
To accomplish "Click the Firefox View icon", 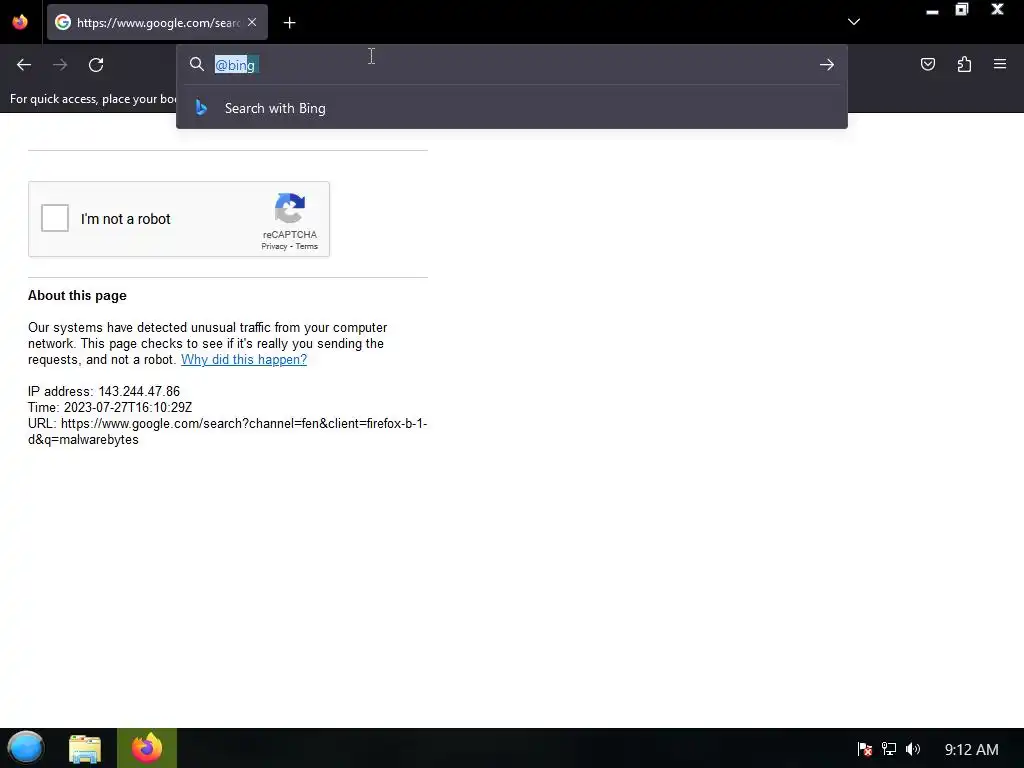I will click(20, 22).
